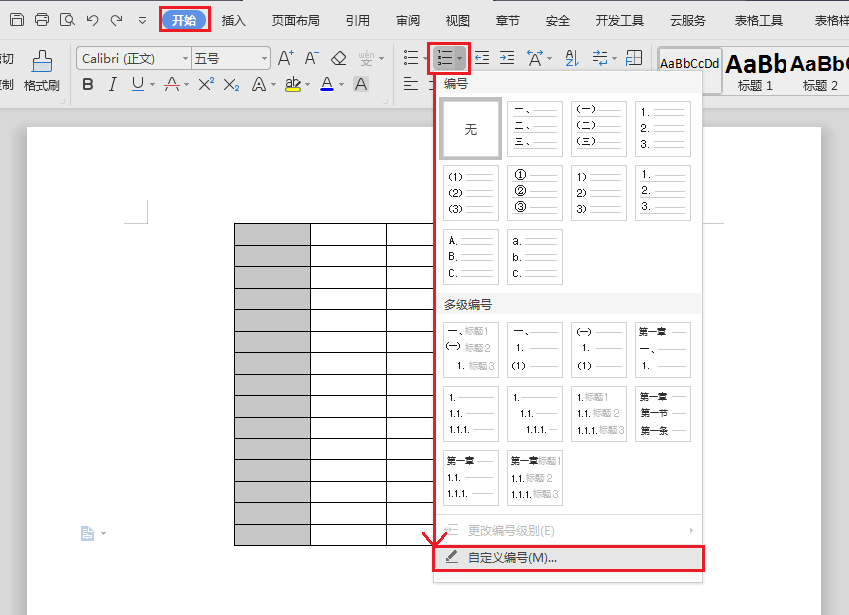
Task: Open highlight color dropdown arrow
Action: pyautogui.click(x=308, y=85)
